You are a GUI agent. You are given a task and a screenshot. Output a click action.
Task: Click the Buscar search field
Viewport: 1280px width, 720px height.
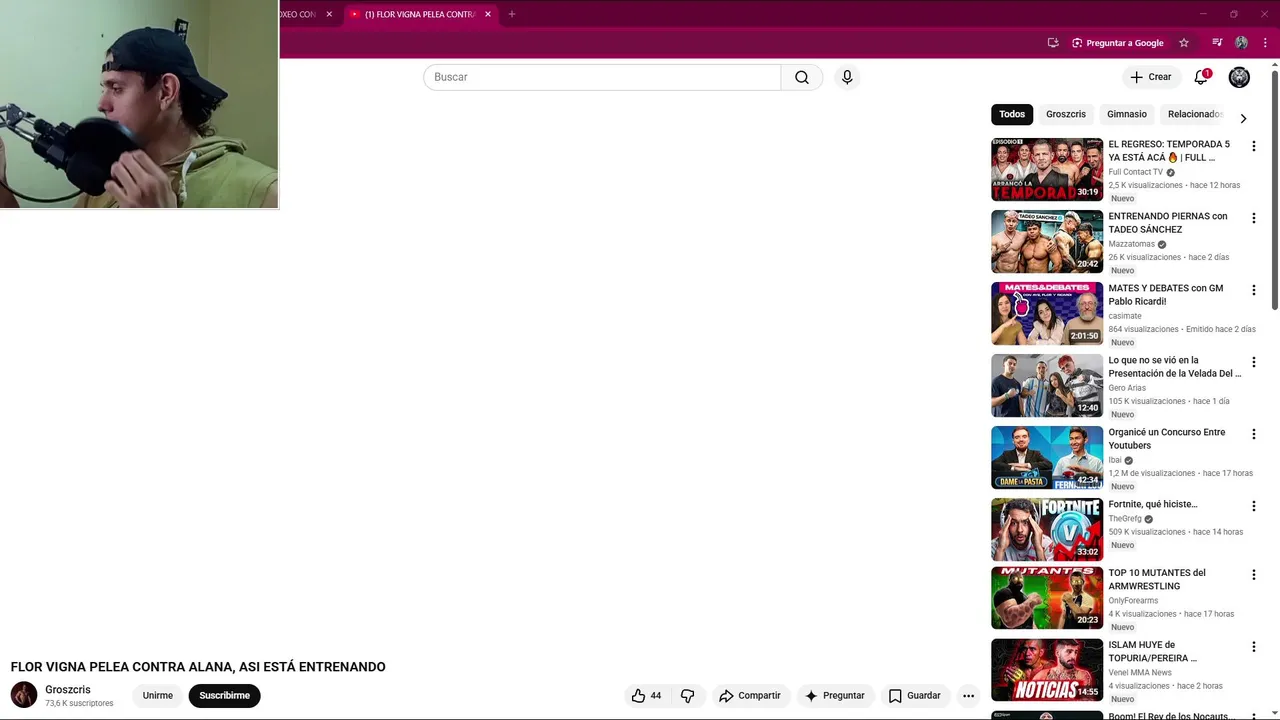[x=602, y=77]
